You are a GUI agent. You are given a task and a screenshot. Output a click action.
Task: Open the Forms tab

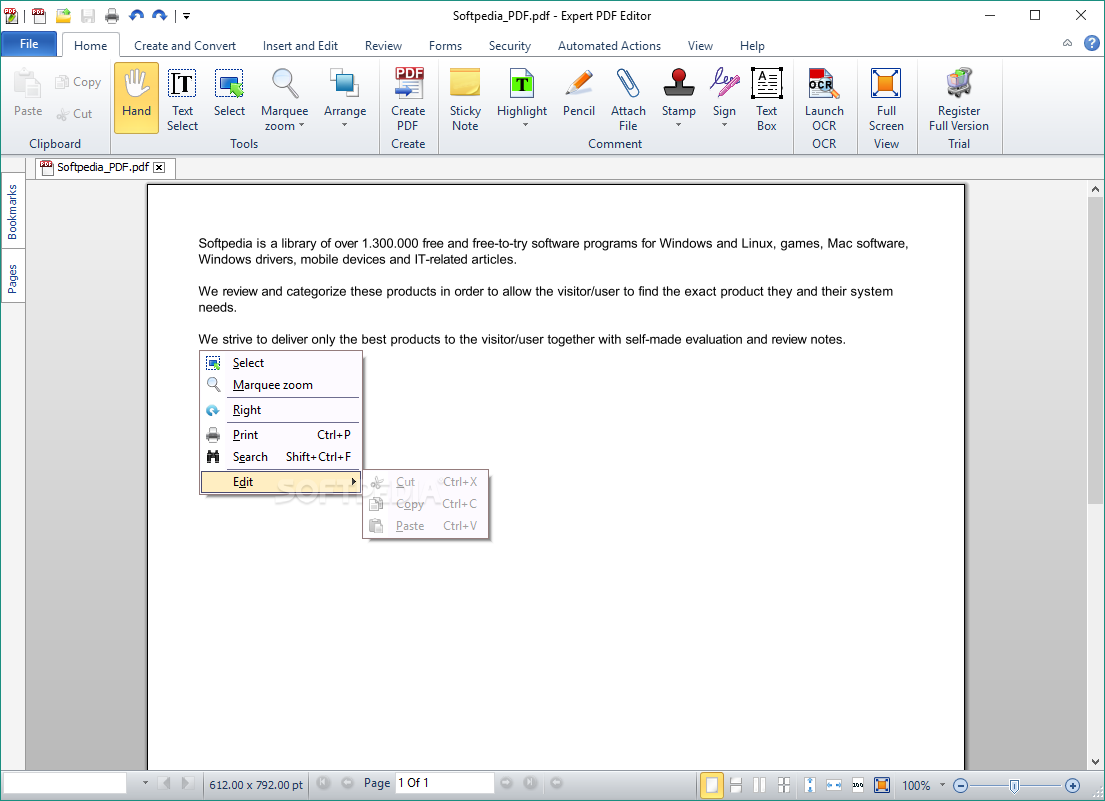[x=445, y=46]
